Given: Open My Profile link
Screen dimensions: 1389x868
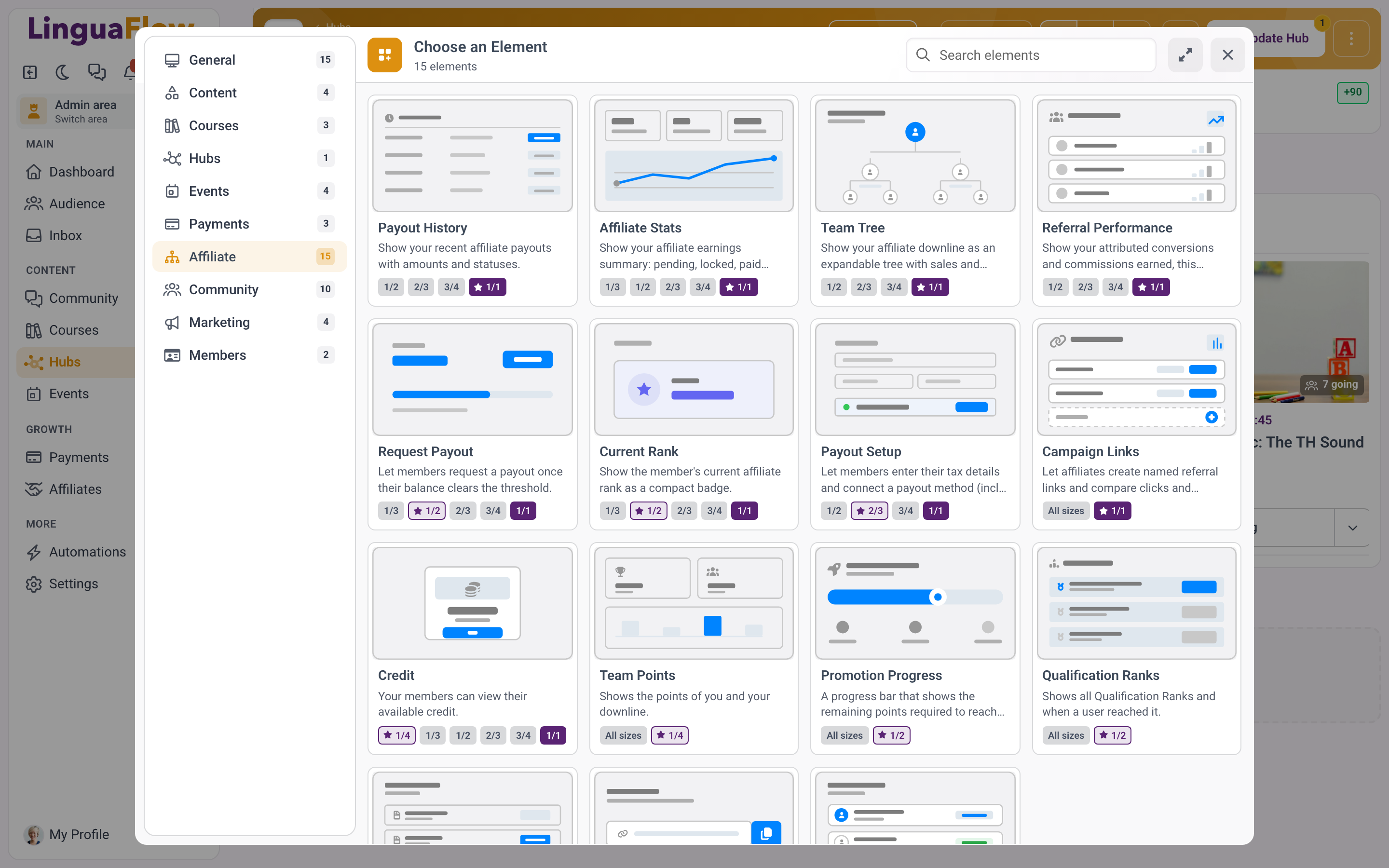Looking at the screenshot, I should [67, 834].
